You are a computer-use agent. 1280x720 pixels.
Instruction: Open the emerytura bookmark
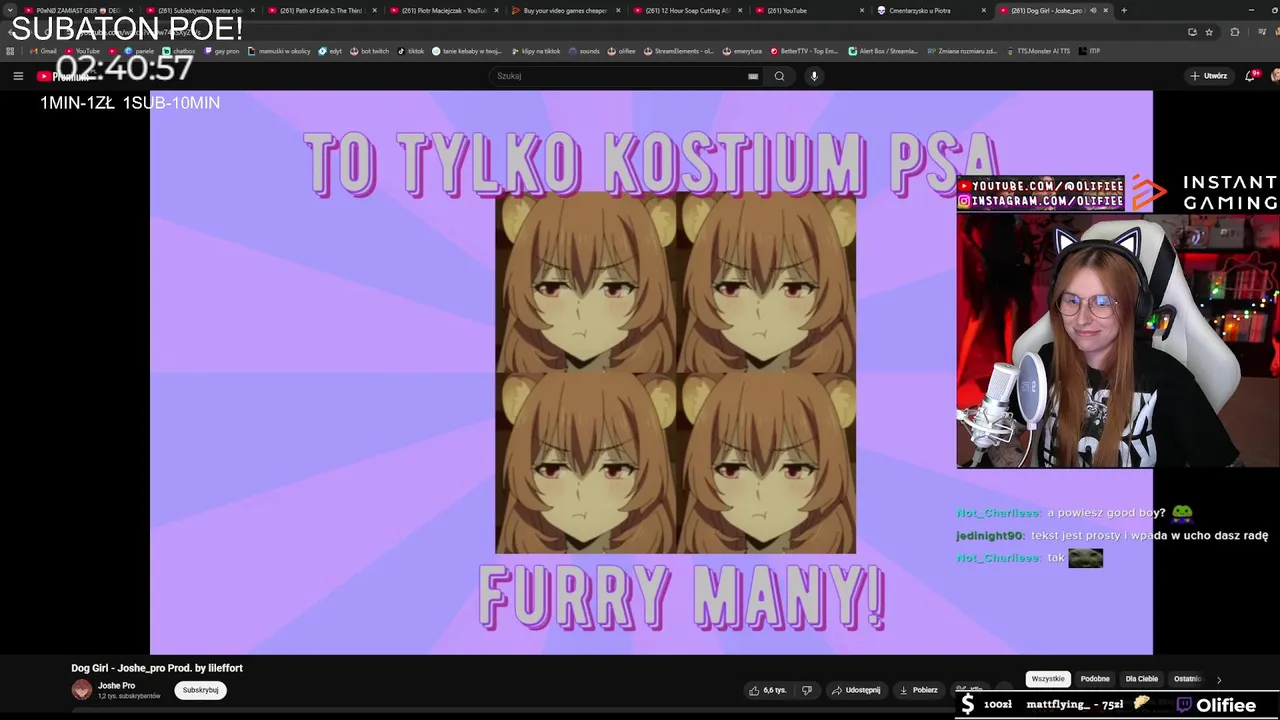point(742,51)
